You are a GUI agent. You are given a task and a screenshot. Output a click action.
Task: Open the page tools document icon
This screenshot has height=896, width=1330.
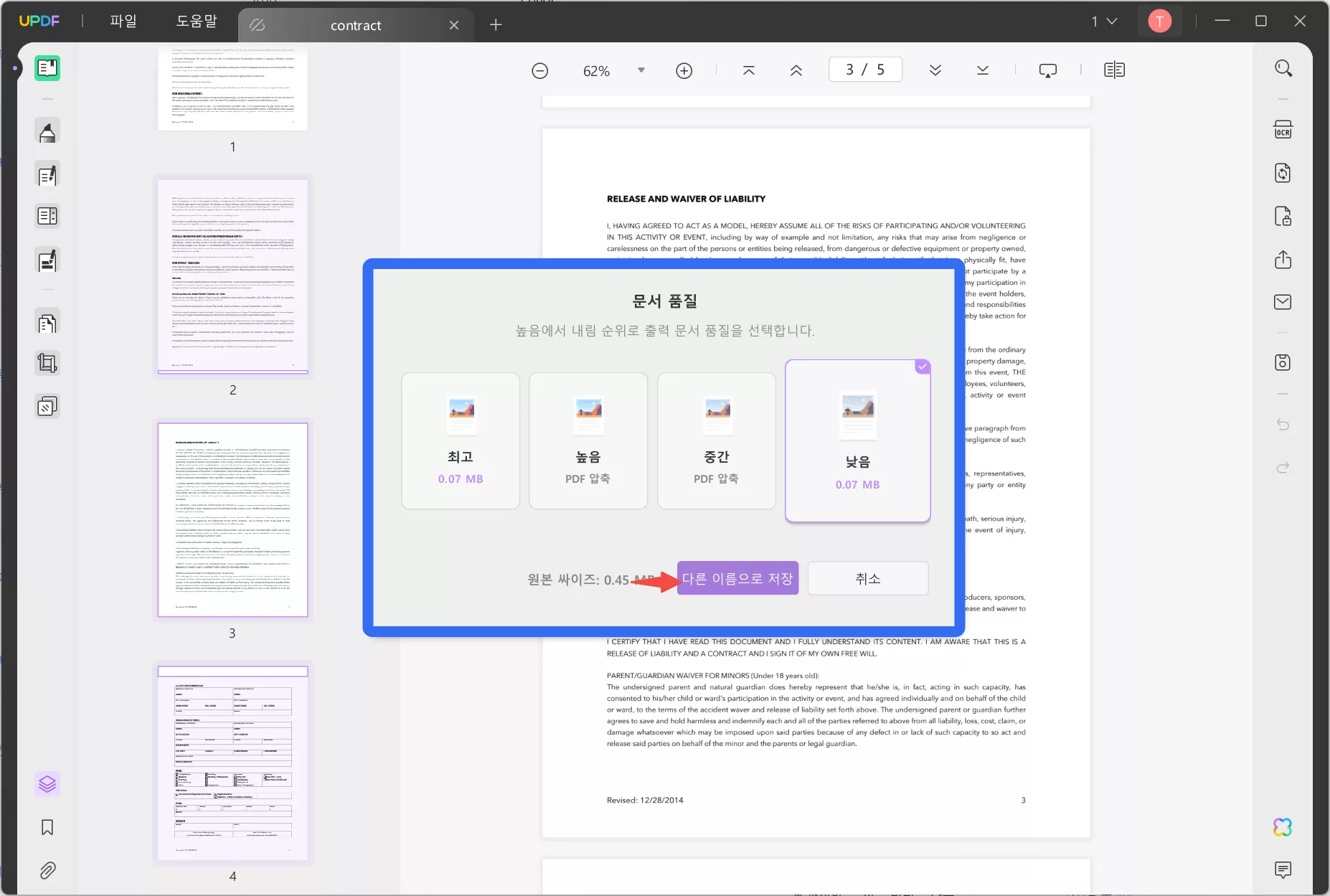click(x=47, y=323)
